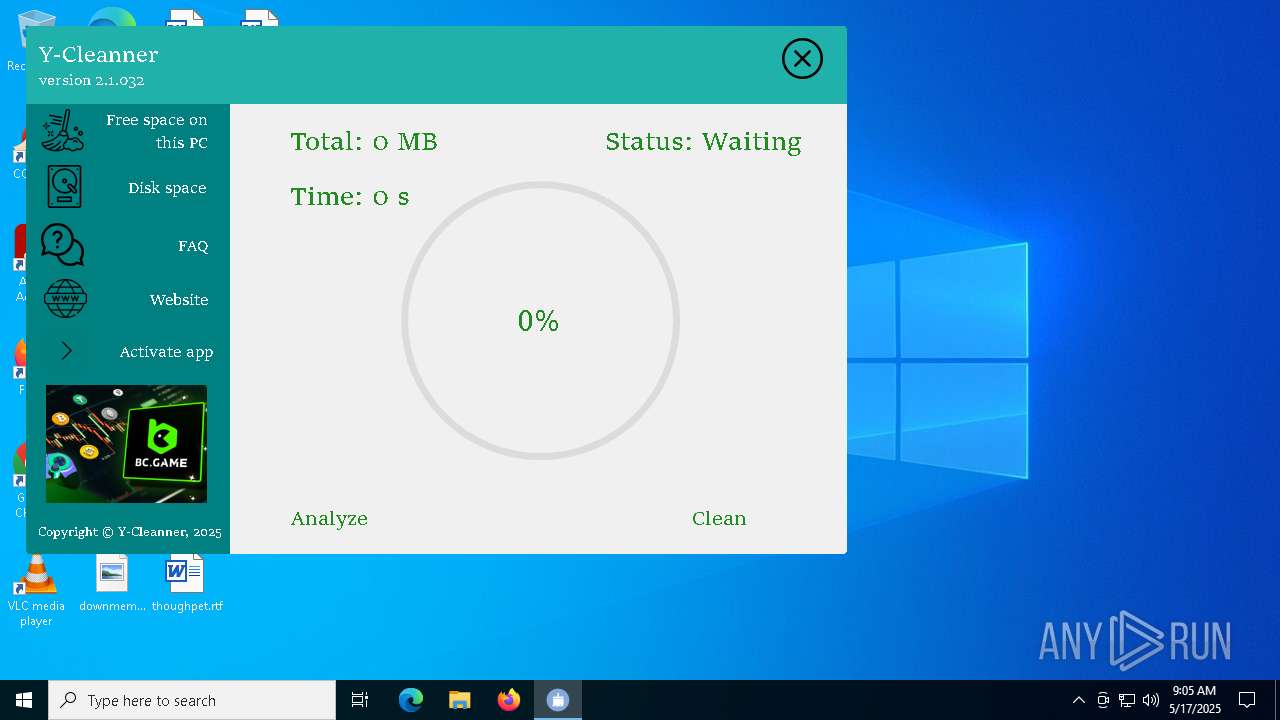Click the BC.GAME advertisement banner
This screenshot has height=720, width=1280.
click(126, 444)
